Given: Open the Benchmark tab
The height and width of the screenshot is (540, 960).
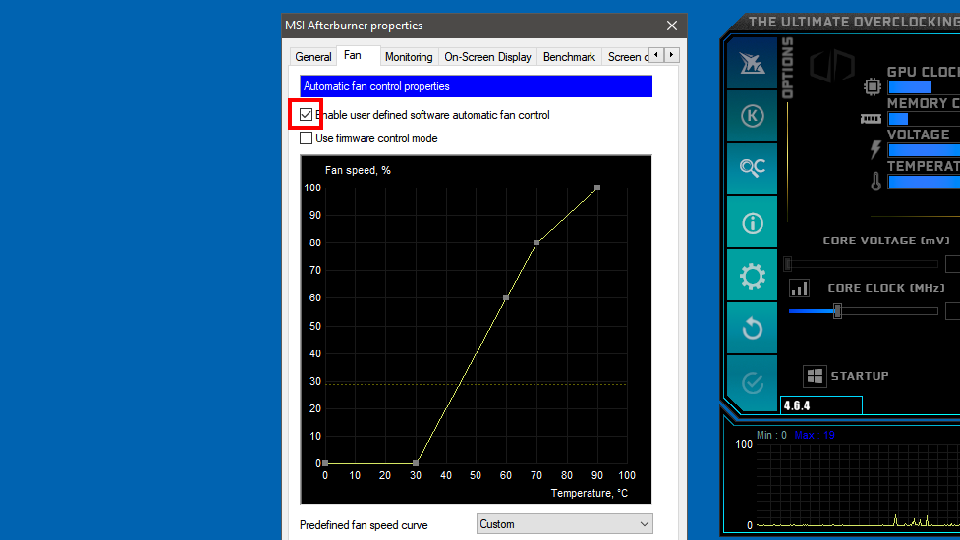Looking at the screenshot, I should point(569,56).
